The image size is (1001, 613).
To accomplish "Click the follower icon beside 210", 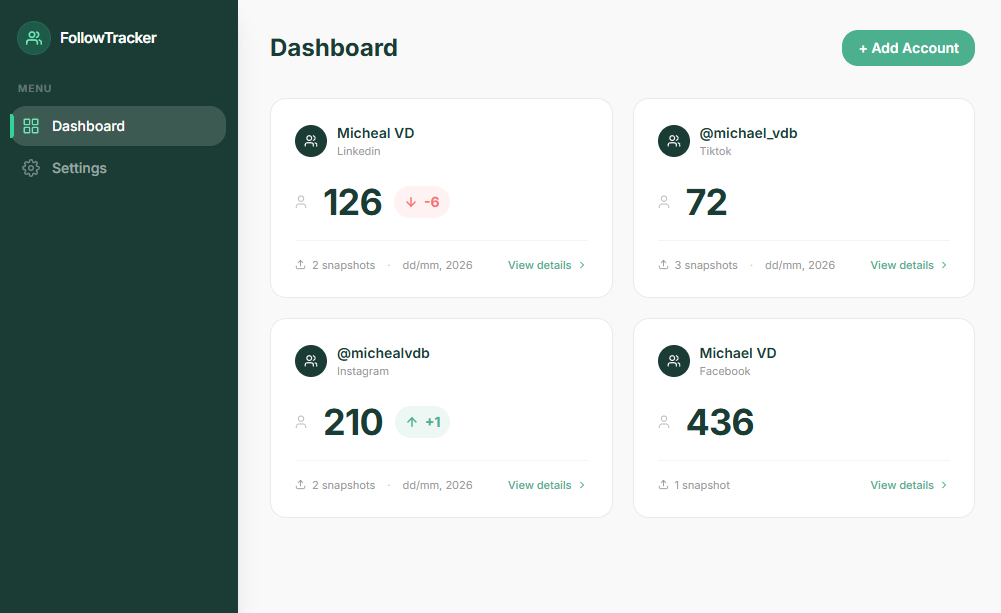I will click(301, 422).
